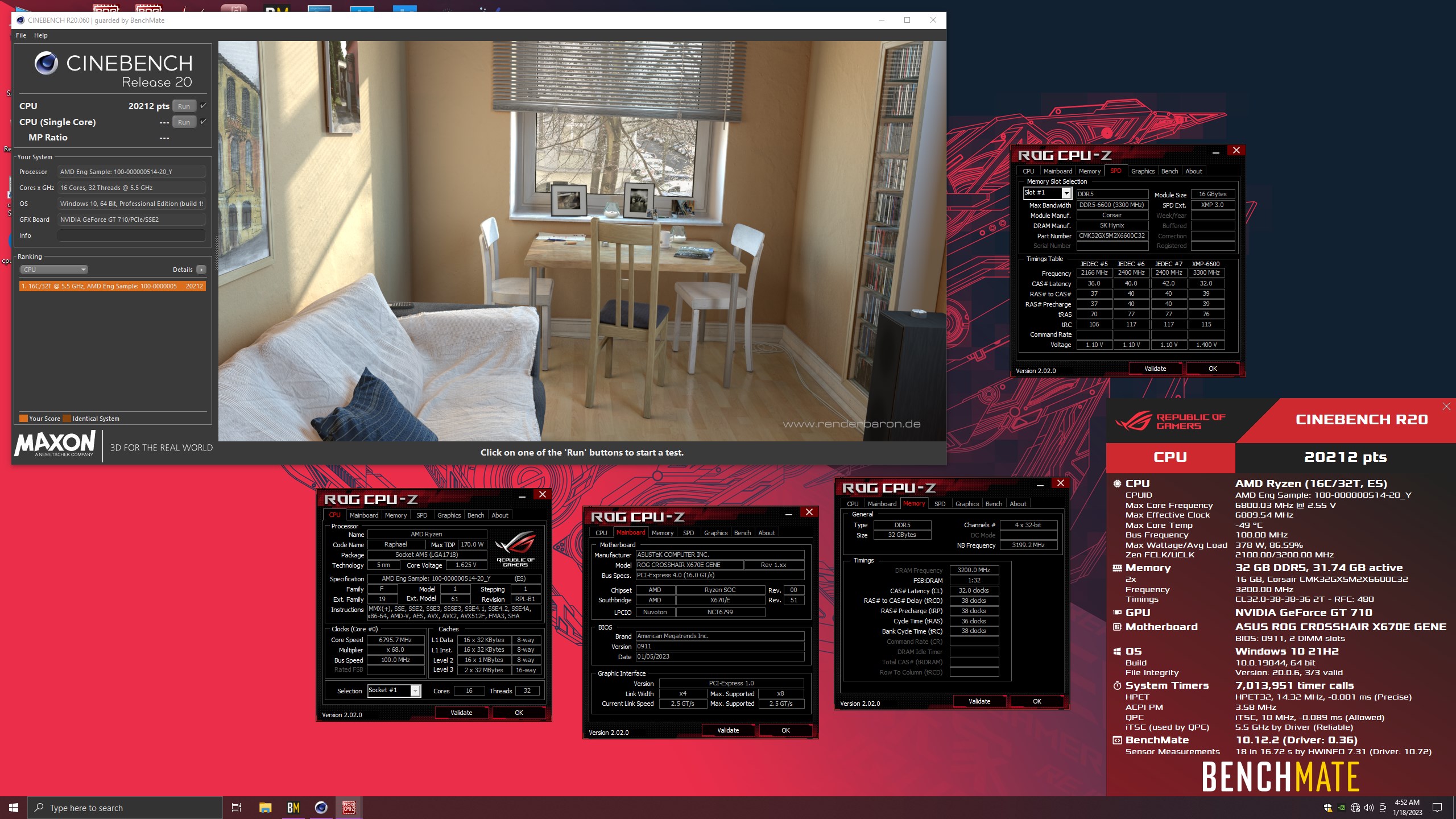Click Validate in the CPU-Z CPU tab window

[x=461, y=713]
